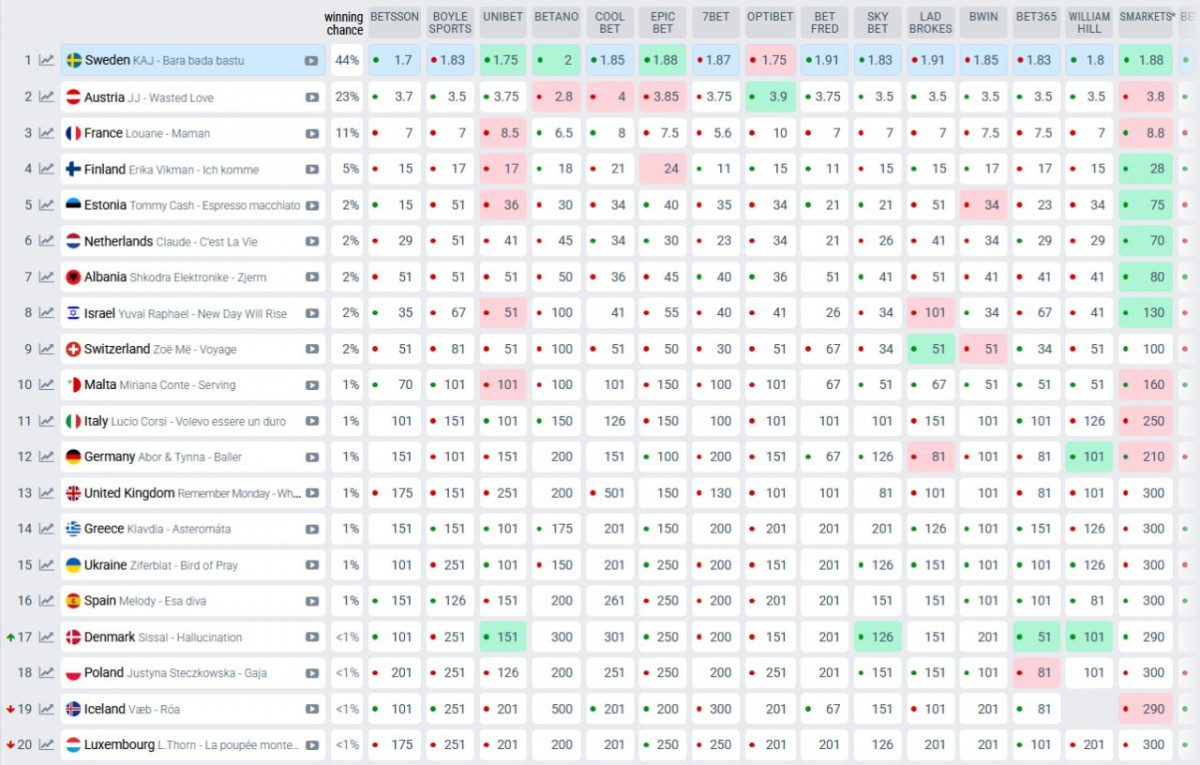Play the video for Netherlands' C'est La Vie
Screen dimensions: 1200x765
point(312,241)
